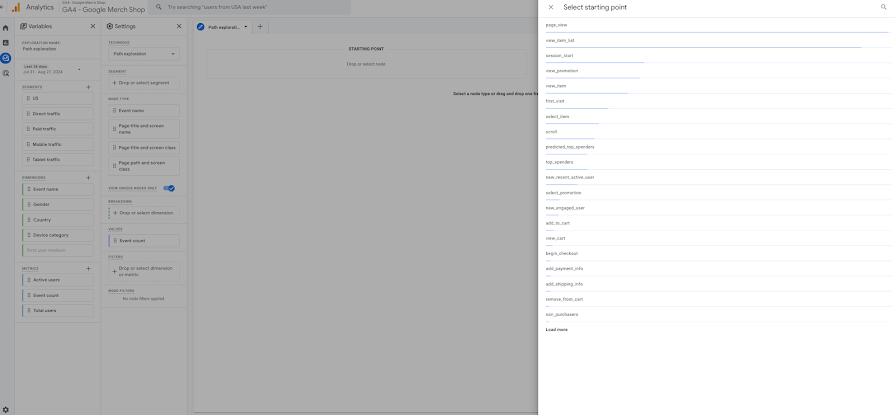Add a new segment with plus icon
This screenshot has width=895, height=415.
(88, 87)
